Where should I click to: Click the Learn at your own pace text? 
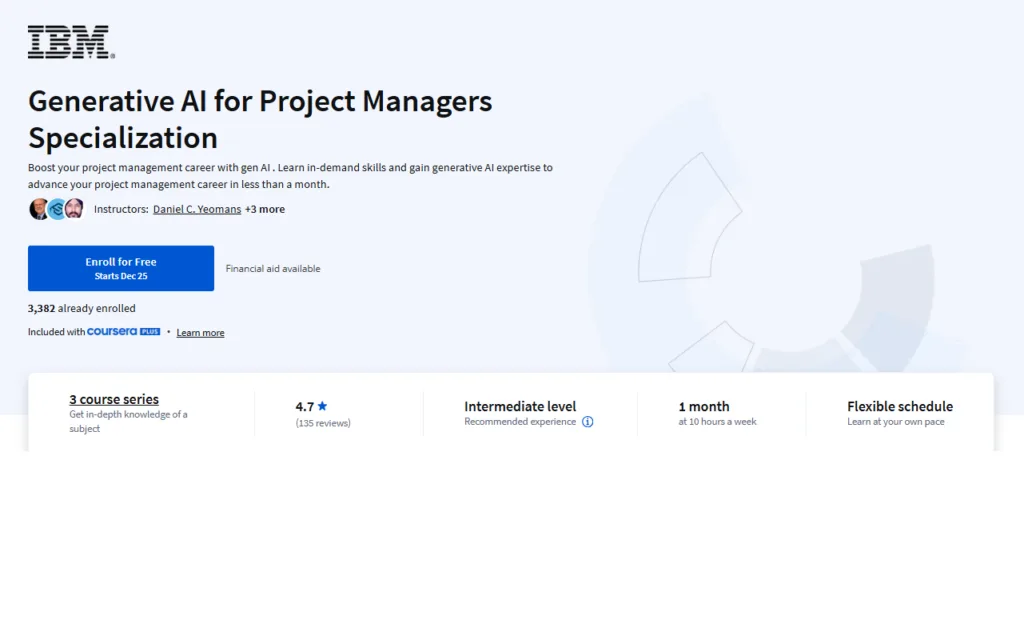pyautogui.click(x=895, y=422)
